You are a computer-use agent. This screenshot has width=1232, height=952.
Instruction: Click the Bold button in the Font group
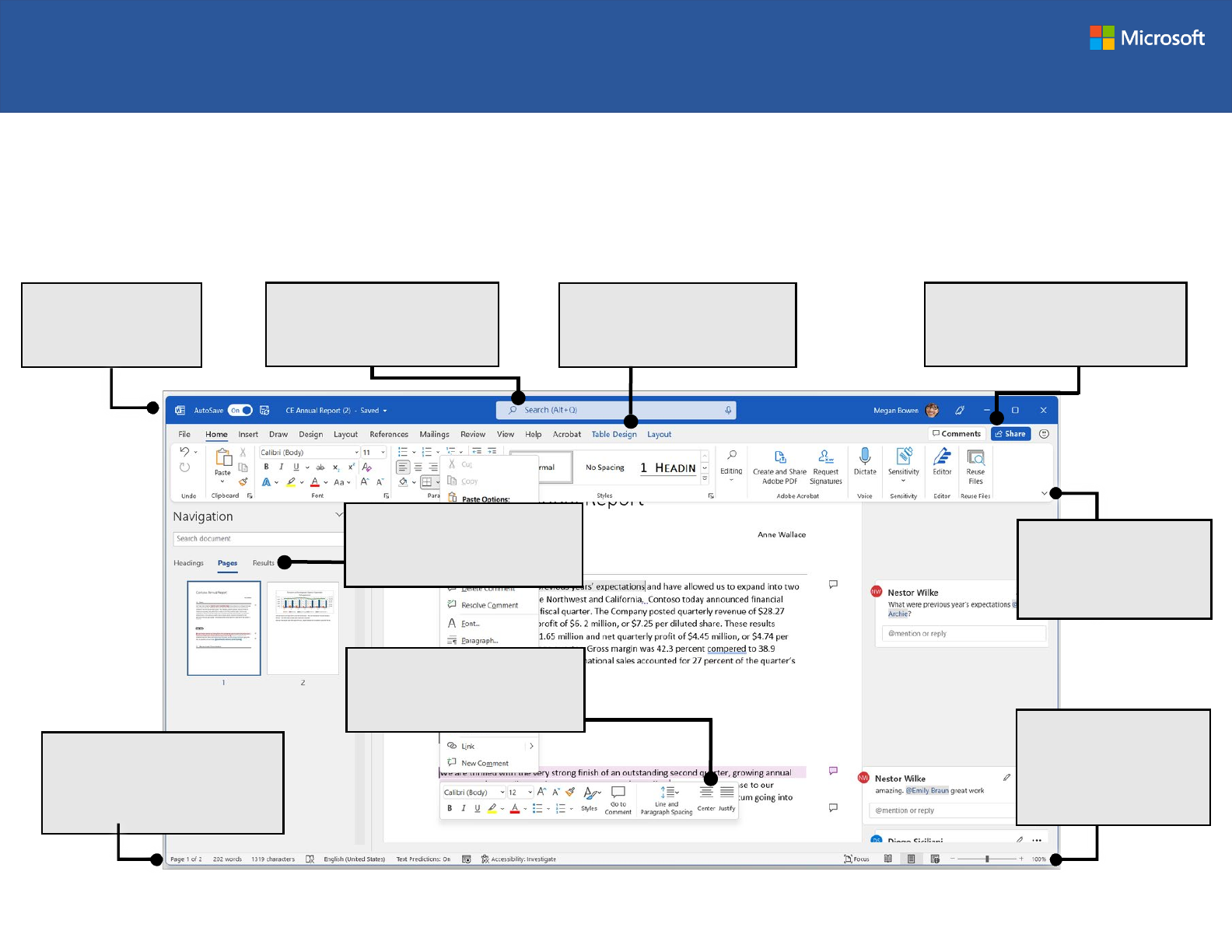pos(266,467)
